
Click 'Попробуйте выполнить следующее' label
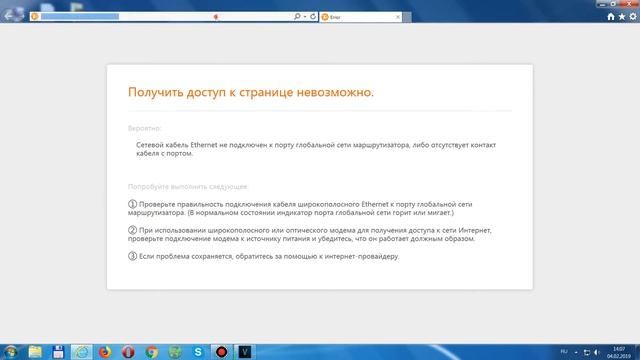click(188, 187)
